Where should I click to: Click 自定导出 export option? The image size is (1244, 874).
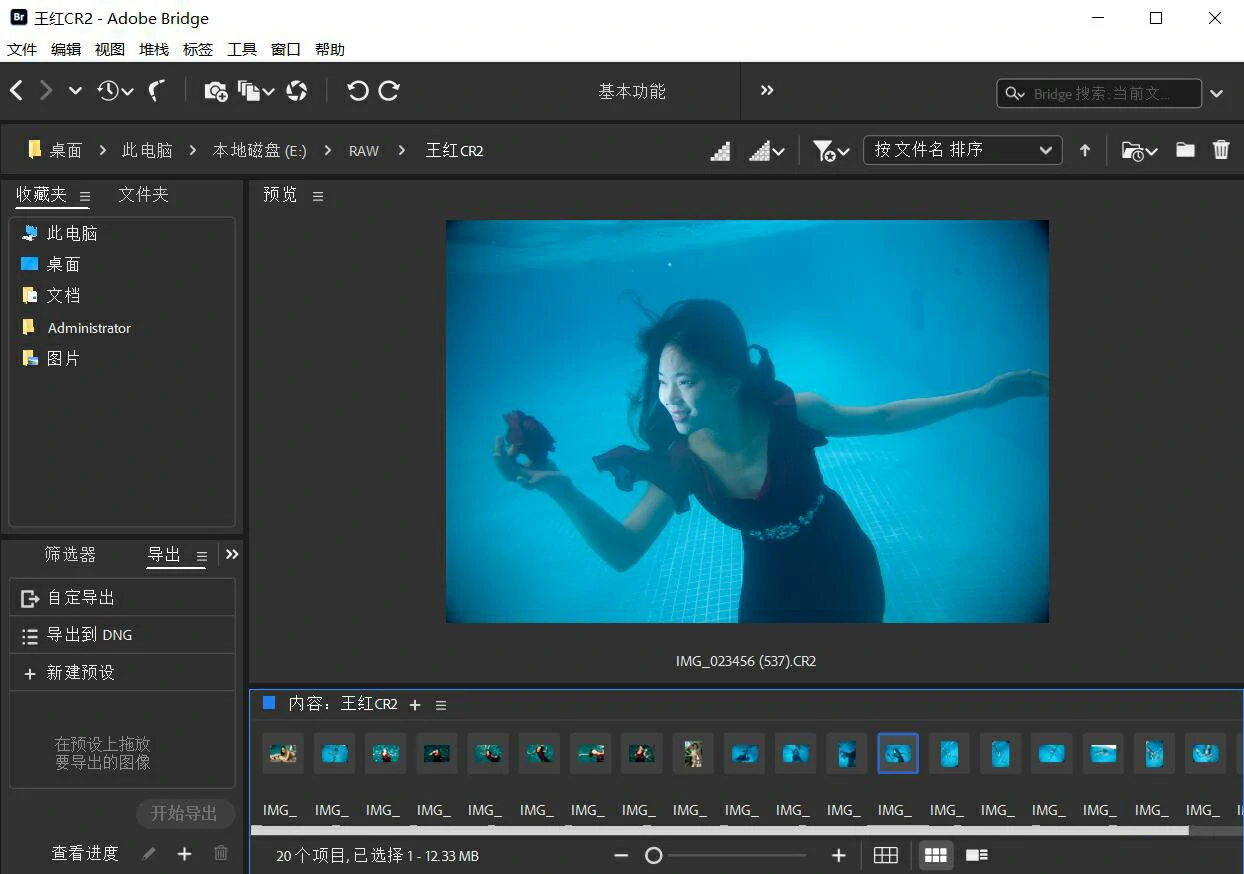point(81,598)
